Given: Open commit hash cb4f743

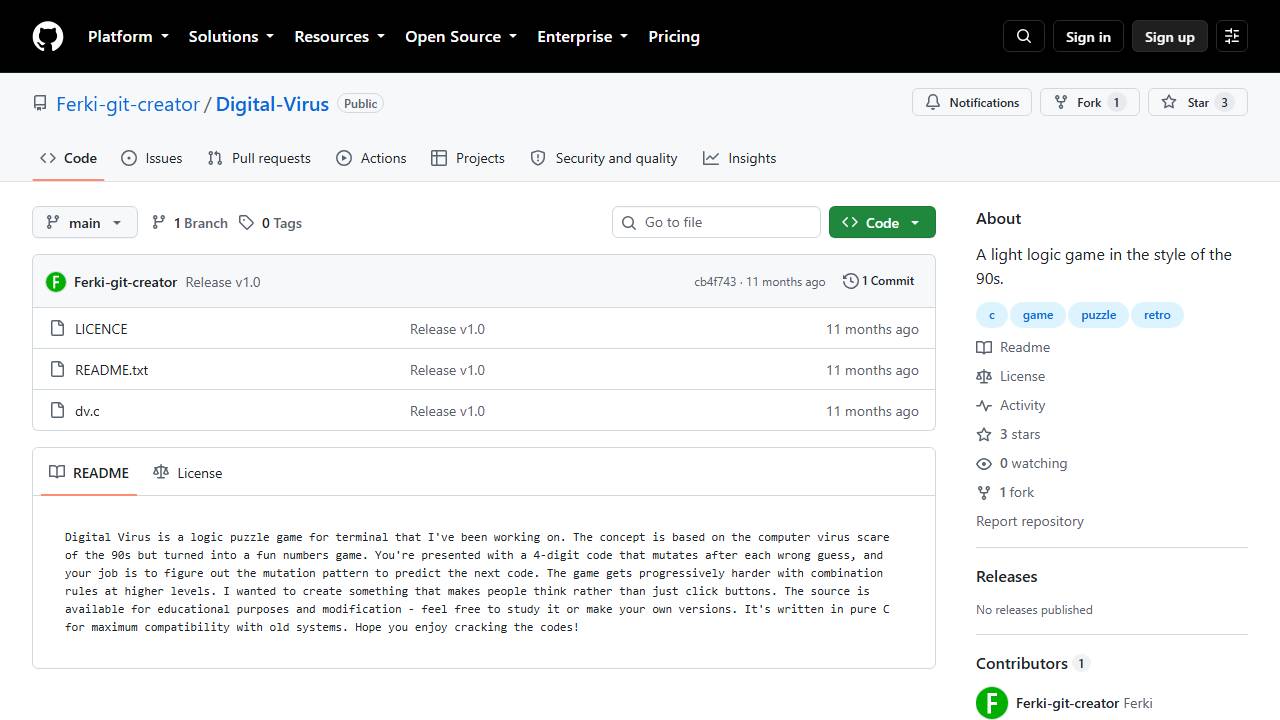Looking at the screenshot, I should (715, 282).
